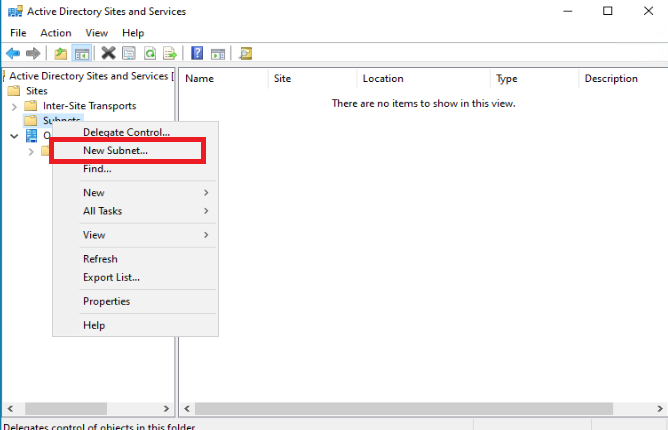Screen dimensions: 668x430
Task: Choose Refresh from context menu
Action: click(101, 259)
